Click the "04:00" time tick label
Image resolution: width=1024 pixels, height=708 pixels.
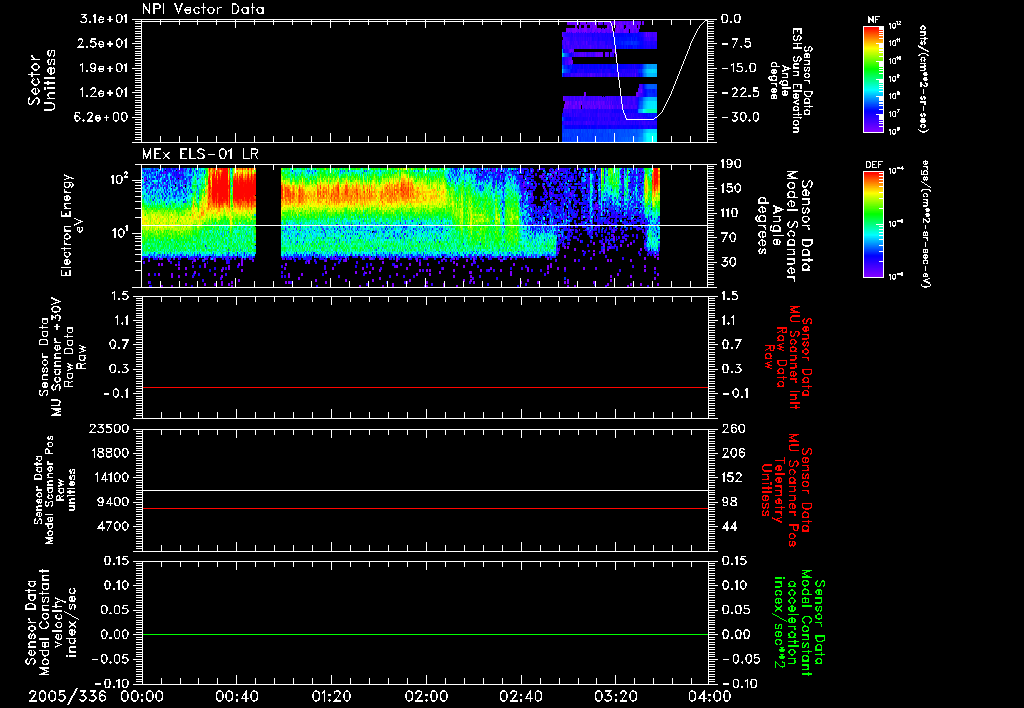coord(710,696)
